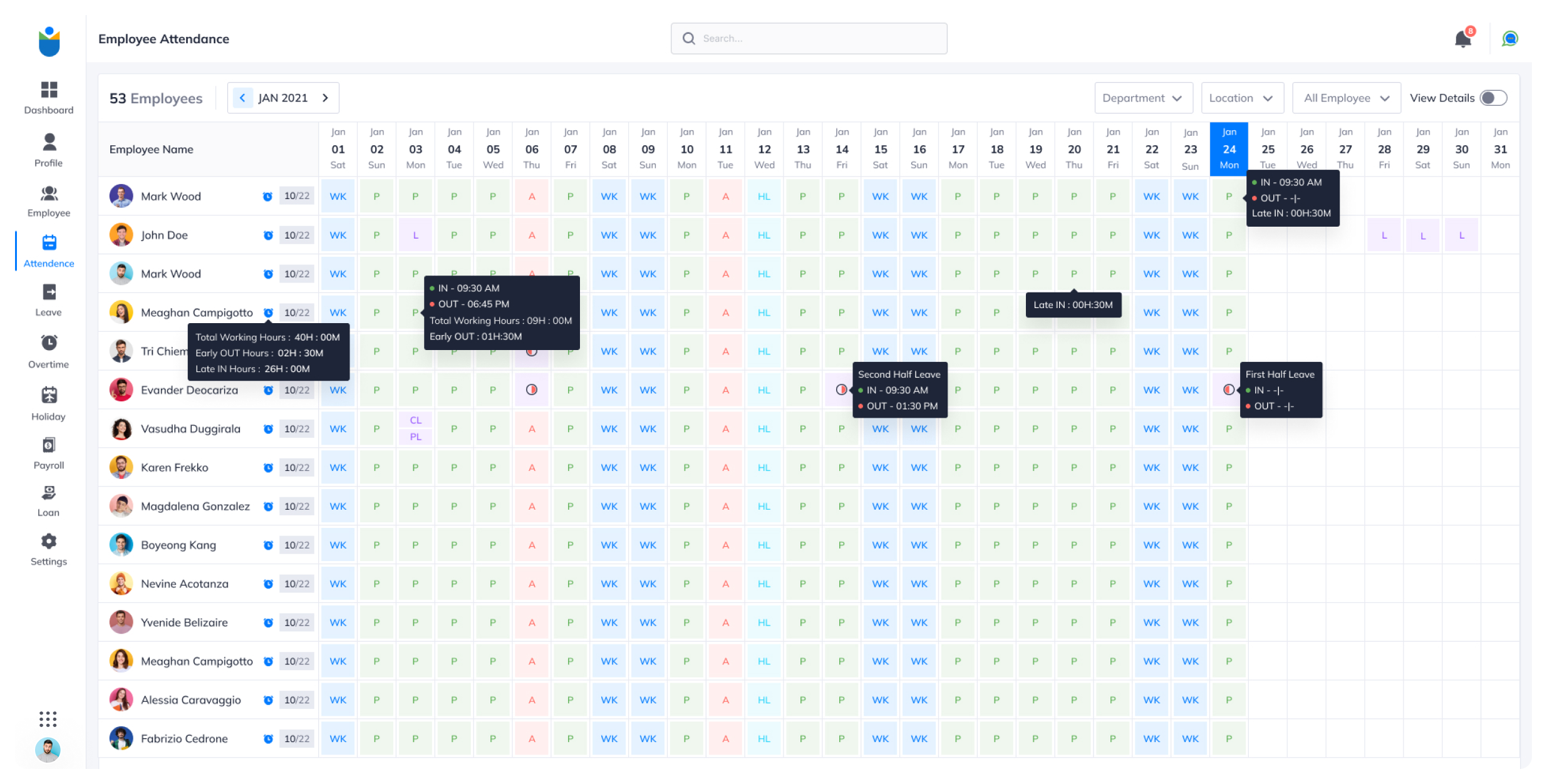Screen dimensions: 1547x784
Task: Click the apps grid dots icon
Action: click(x=48, y=719)
